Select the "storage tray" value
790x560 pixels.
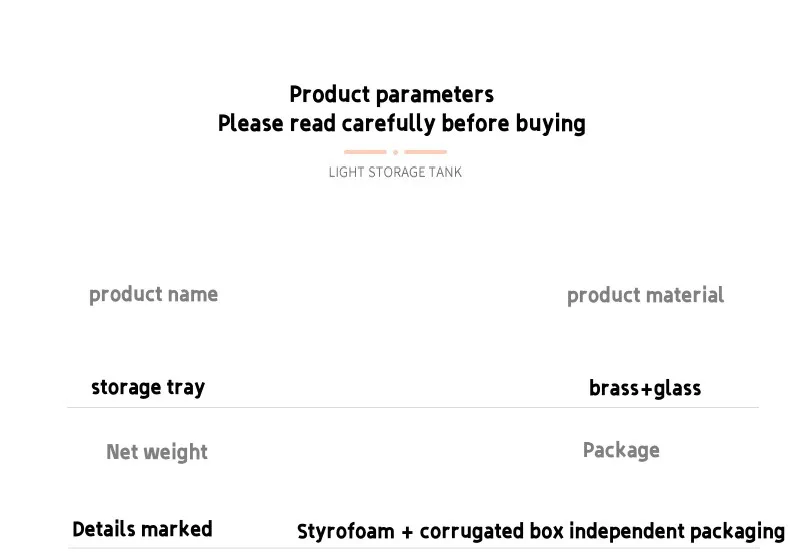148,388
